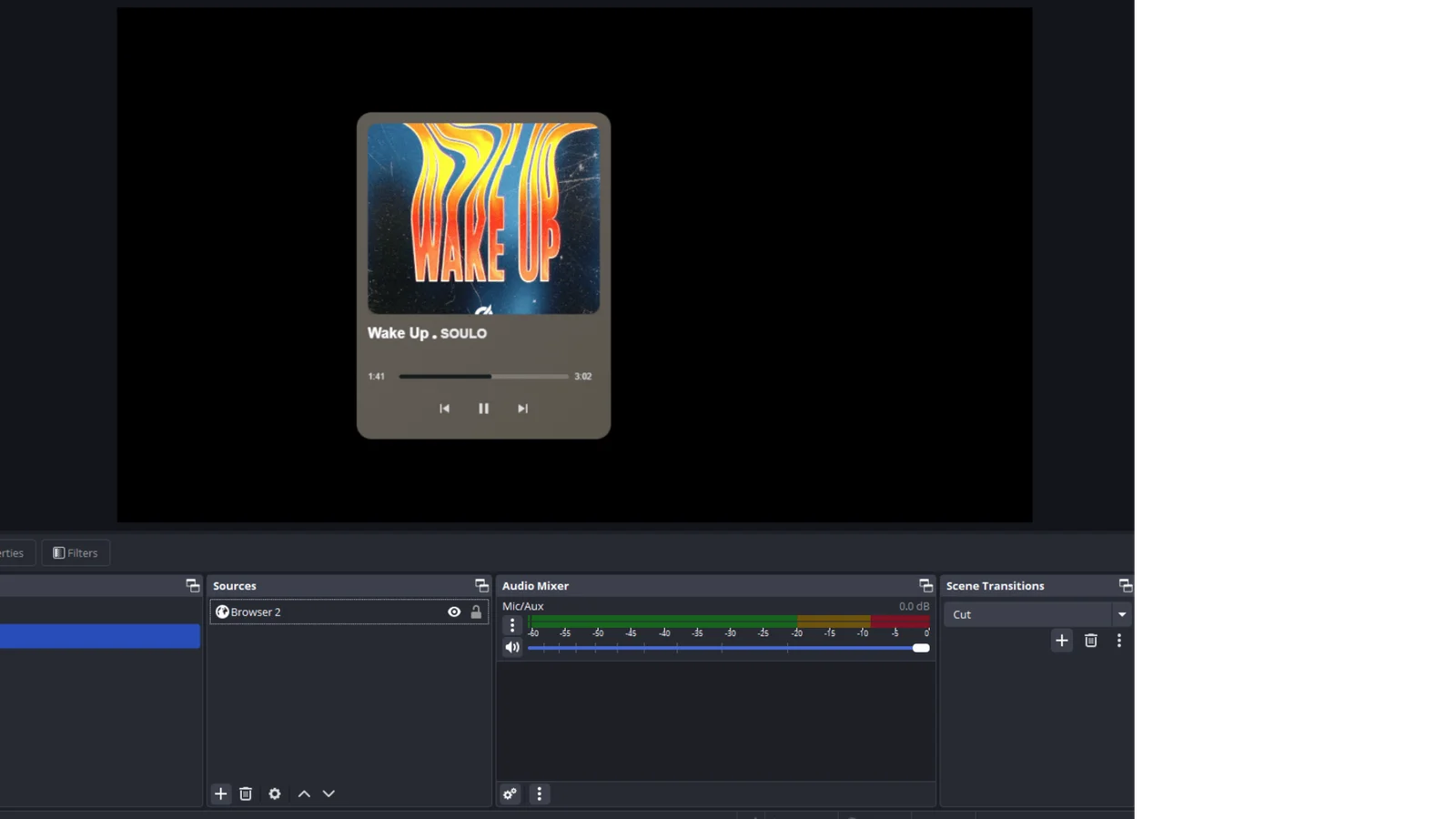
Task: Open advanced audio properties gears icon
Action: (511, 794)
